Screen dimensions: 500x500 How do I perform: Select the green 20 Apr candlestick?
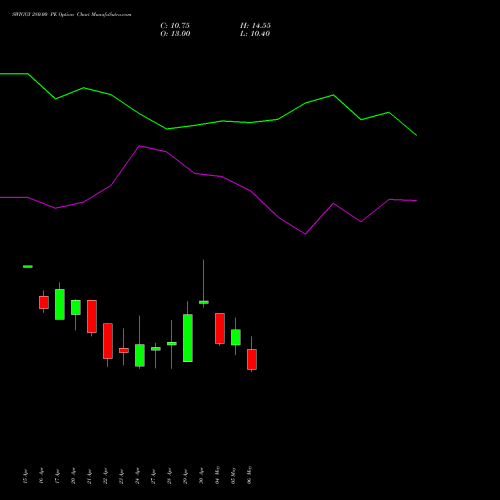[76, 307]
